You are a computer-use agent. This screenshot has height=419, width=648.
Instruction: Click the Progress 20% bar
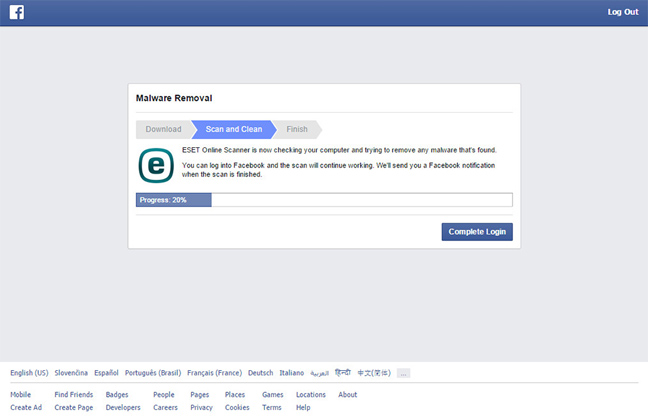click(x=324, y=200)
